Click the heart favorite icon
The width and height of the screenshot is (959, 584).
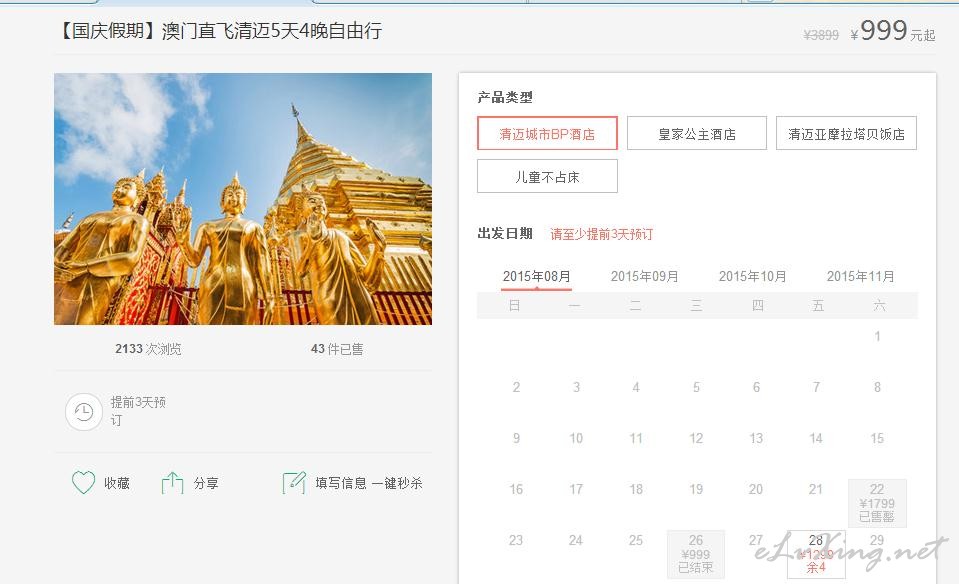coord(84,482)
